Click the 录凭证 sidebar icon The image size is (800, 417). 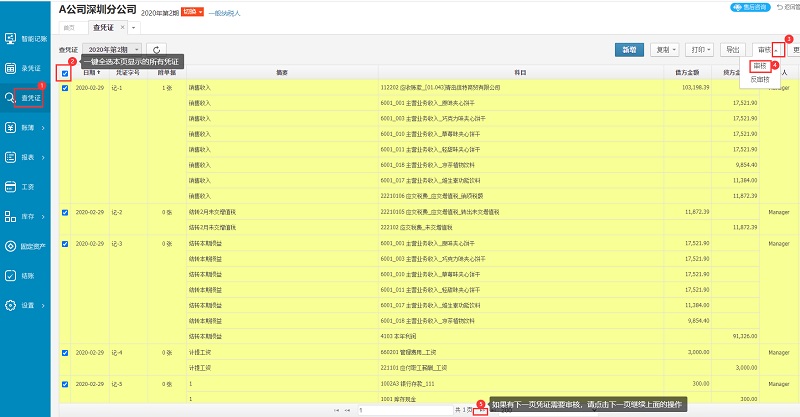point(25,69)
